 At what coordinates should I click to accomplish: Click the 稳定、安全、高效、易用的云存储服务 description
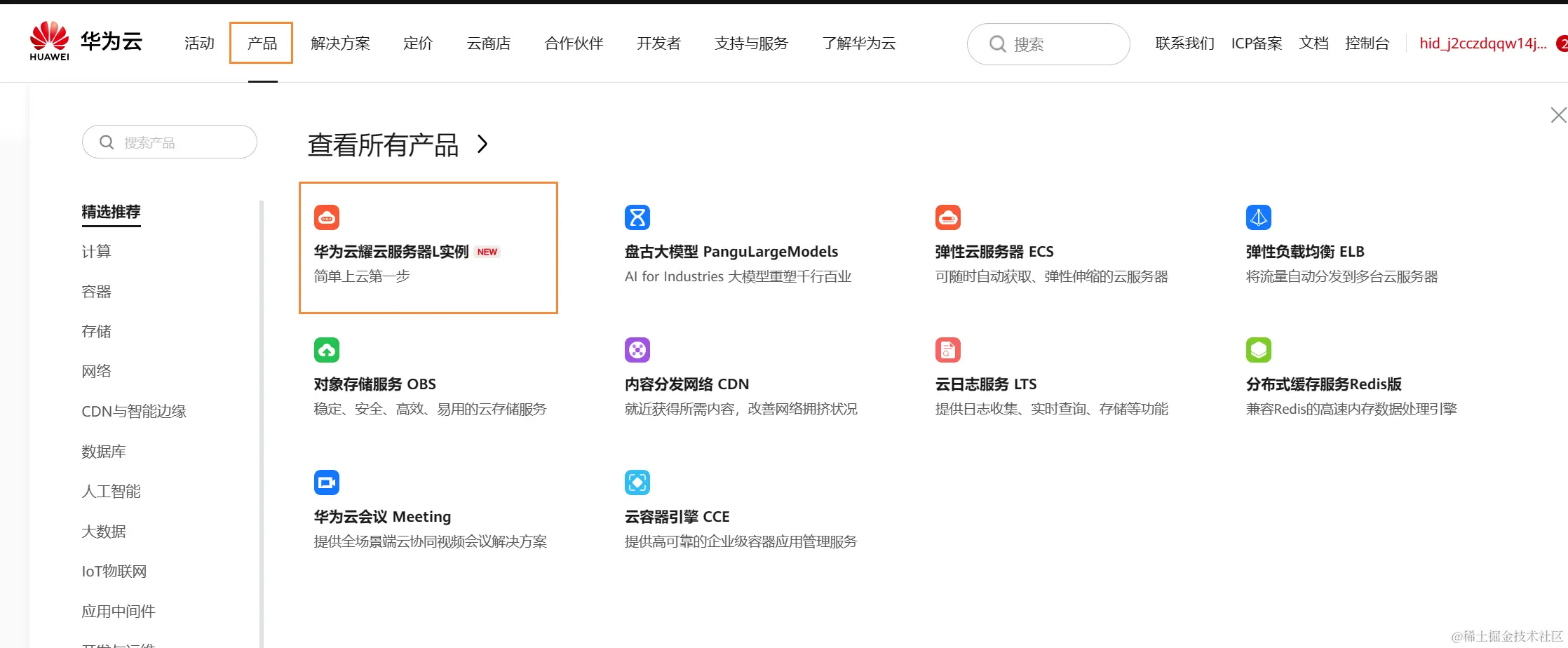(430, 409)
